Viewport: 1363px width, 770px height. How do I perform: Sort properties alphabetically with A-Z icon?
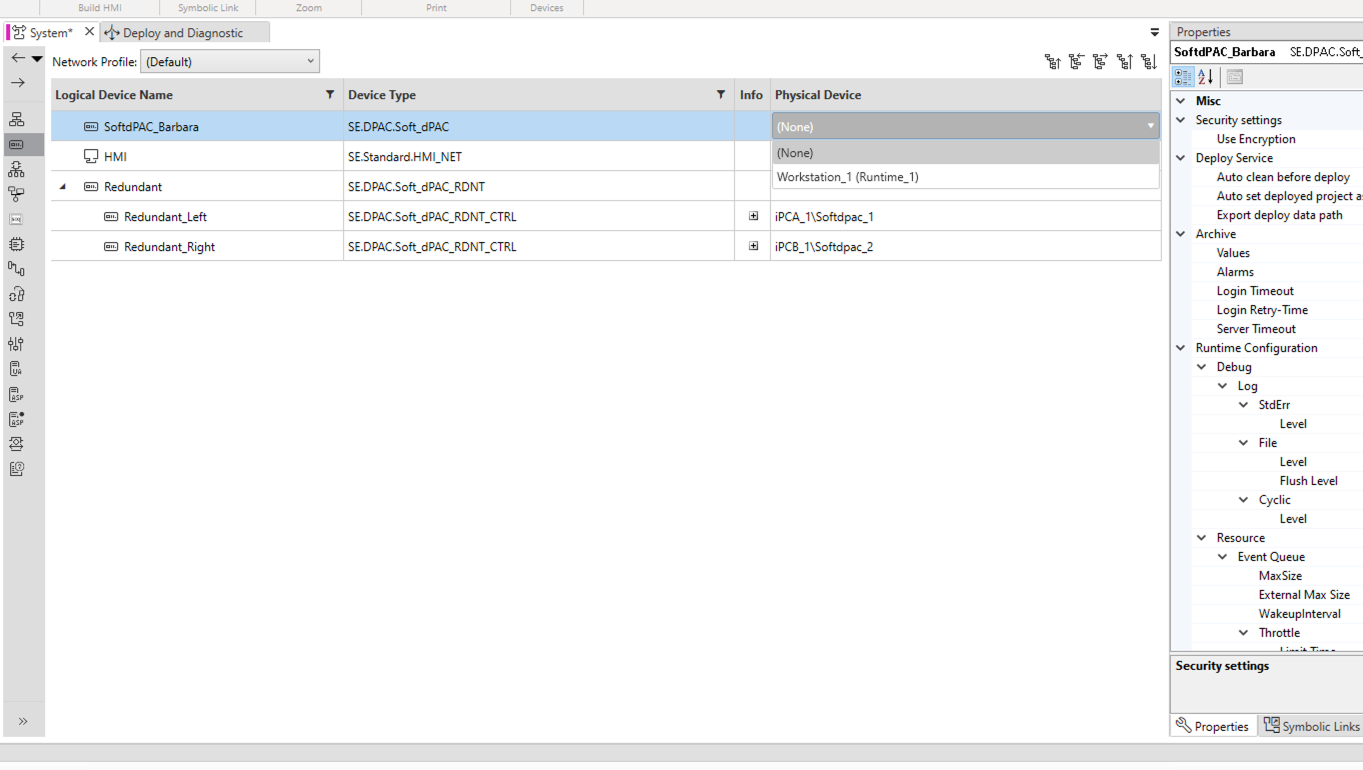click(1205, 77)
